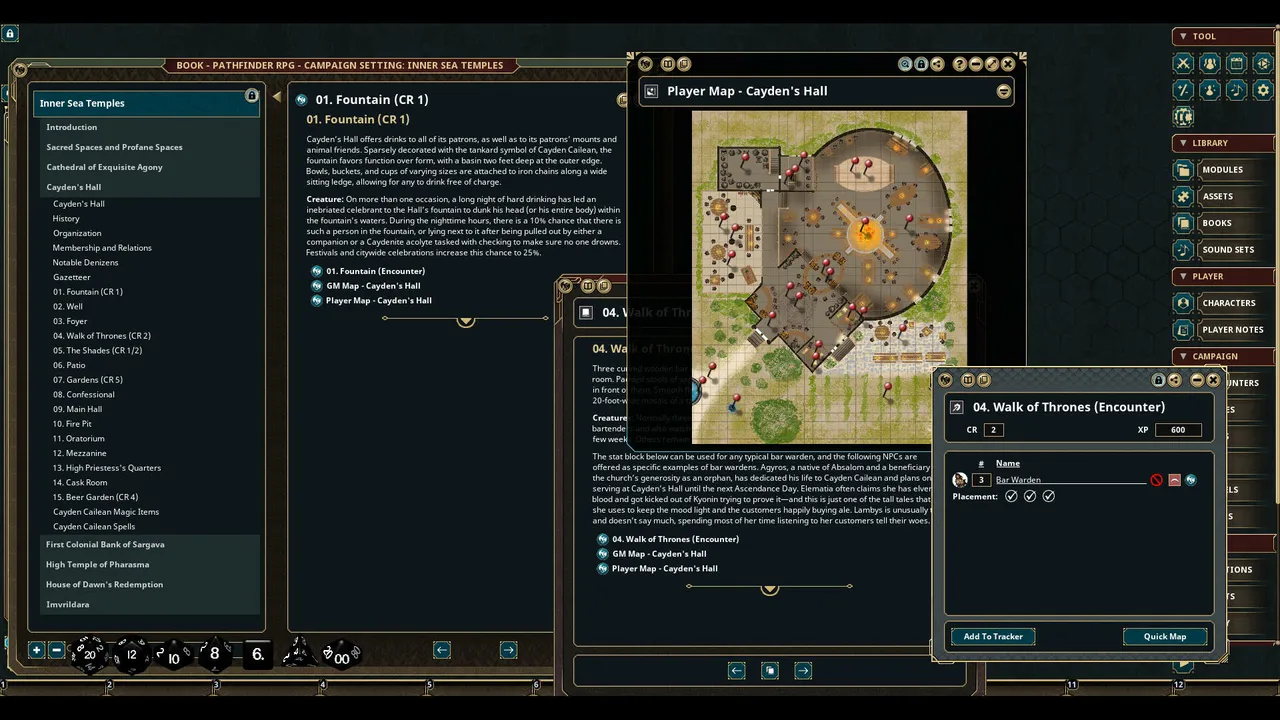Screen dimensions: 1280x720
Task: Click the lock icon in Encounter window
Action: click(x=1158, y=380)
